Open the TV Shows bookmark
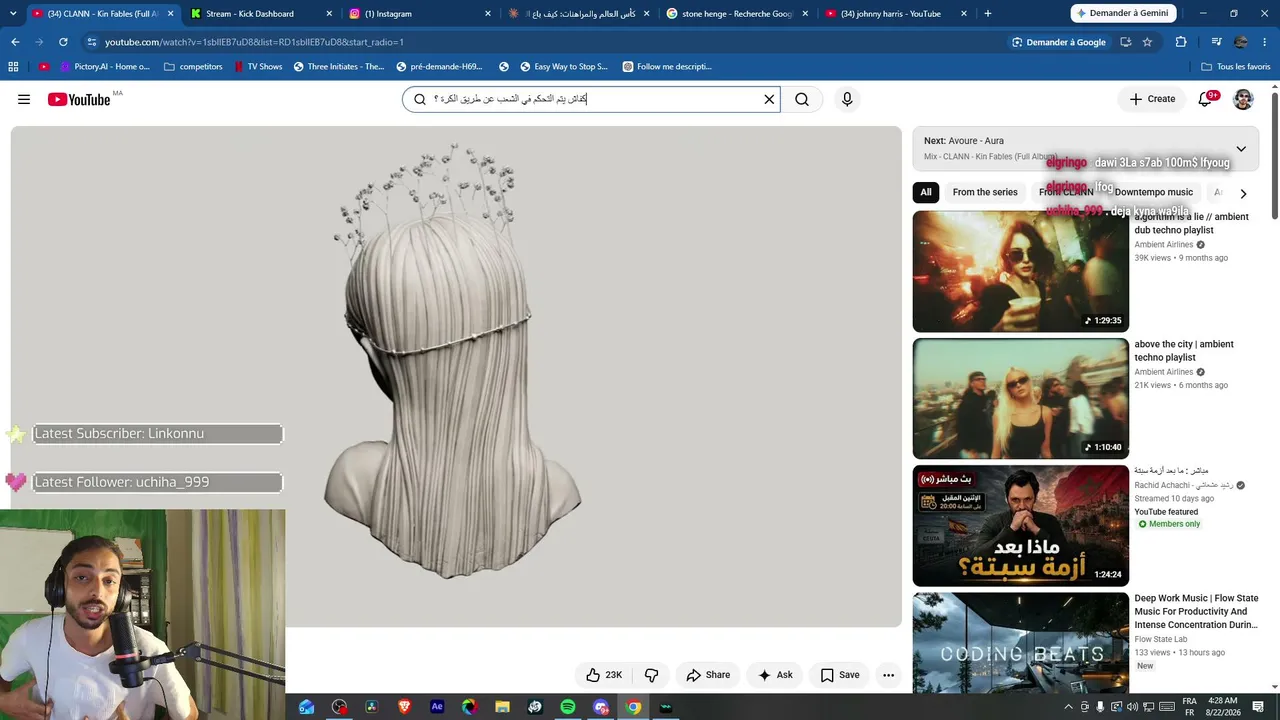Viewport: 1280px width, 720px height. coord(258,67)
